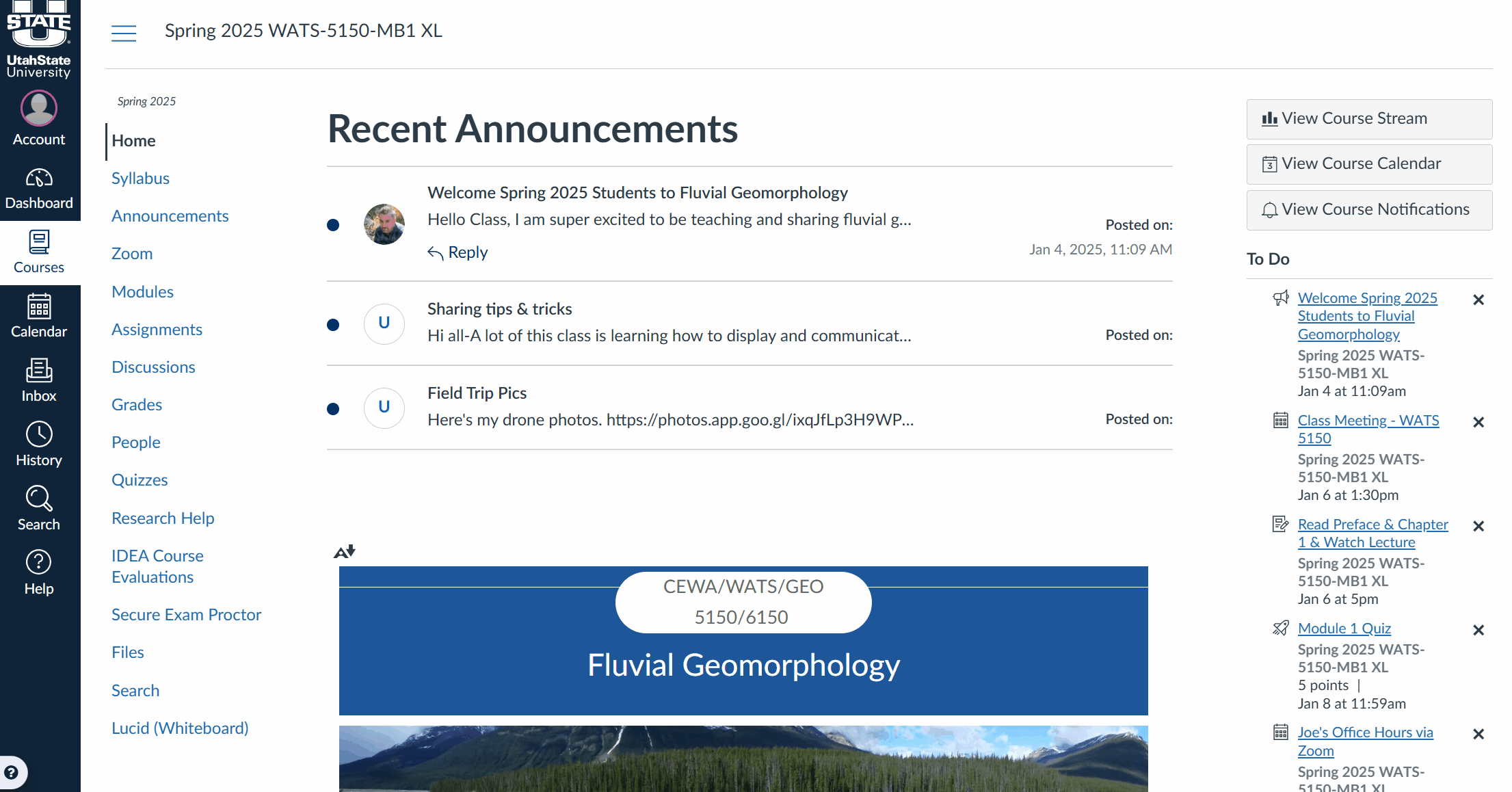Dismiss Module 1 Quiz to-do item
The width and height of the screenshot is (1512, 792).
pos(1478,630)
